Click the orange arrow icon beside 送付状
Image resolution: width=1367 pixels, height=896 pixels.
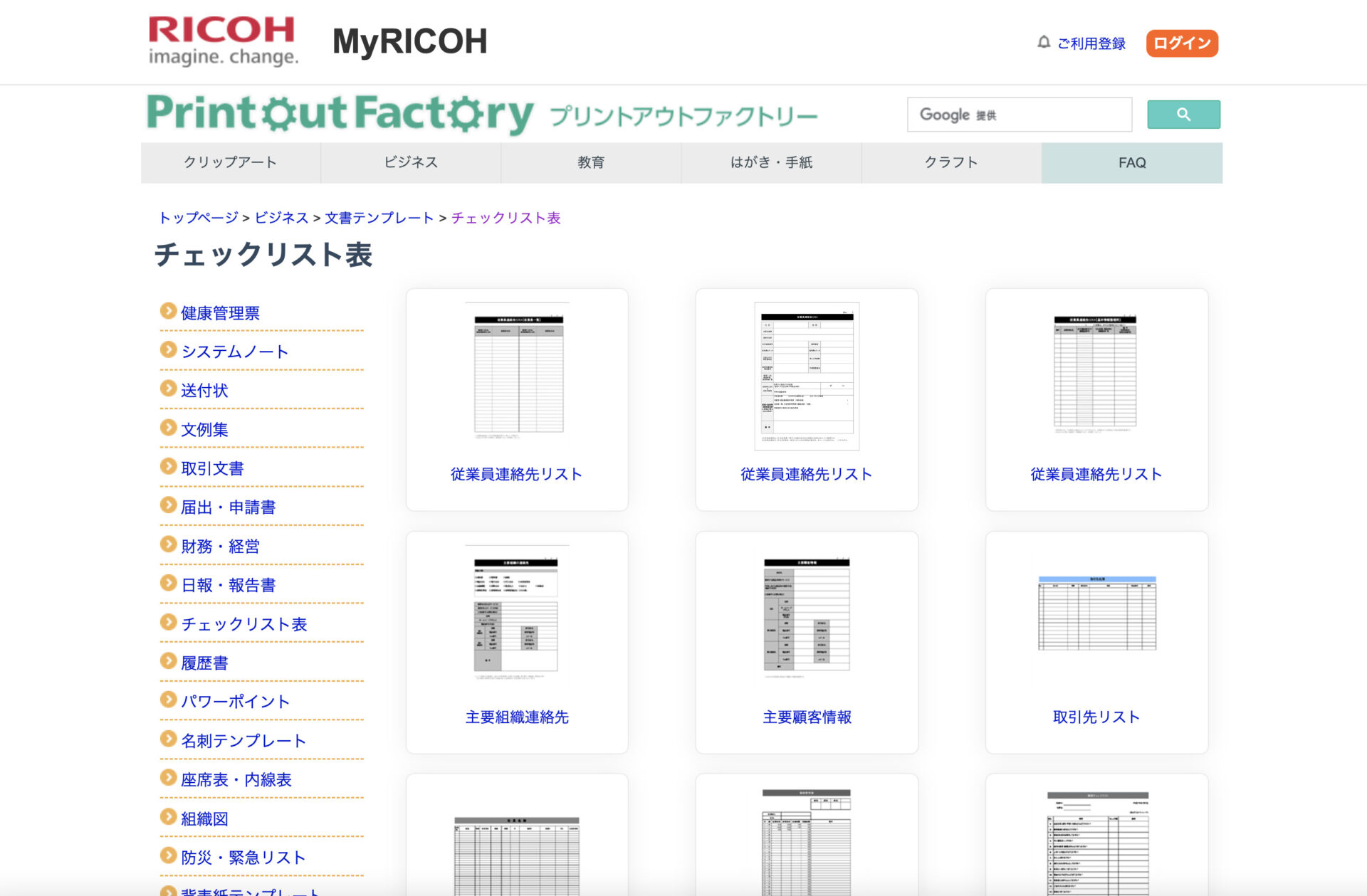pyautogui.click(x=168, y=389)
